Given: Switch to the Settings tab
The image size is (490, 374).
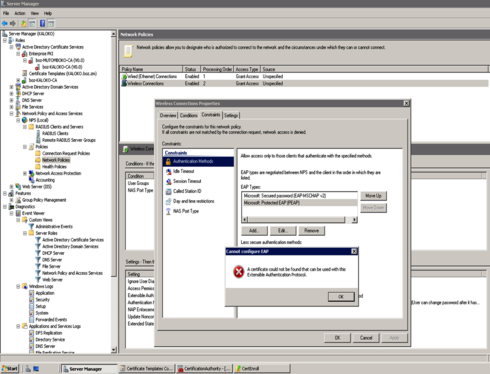Looking at the screenshot, I should coord(231,115).
